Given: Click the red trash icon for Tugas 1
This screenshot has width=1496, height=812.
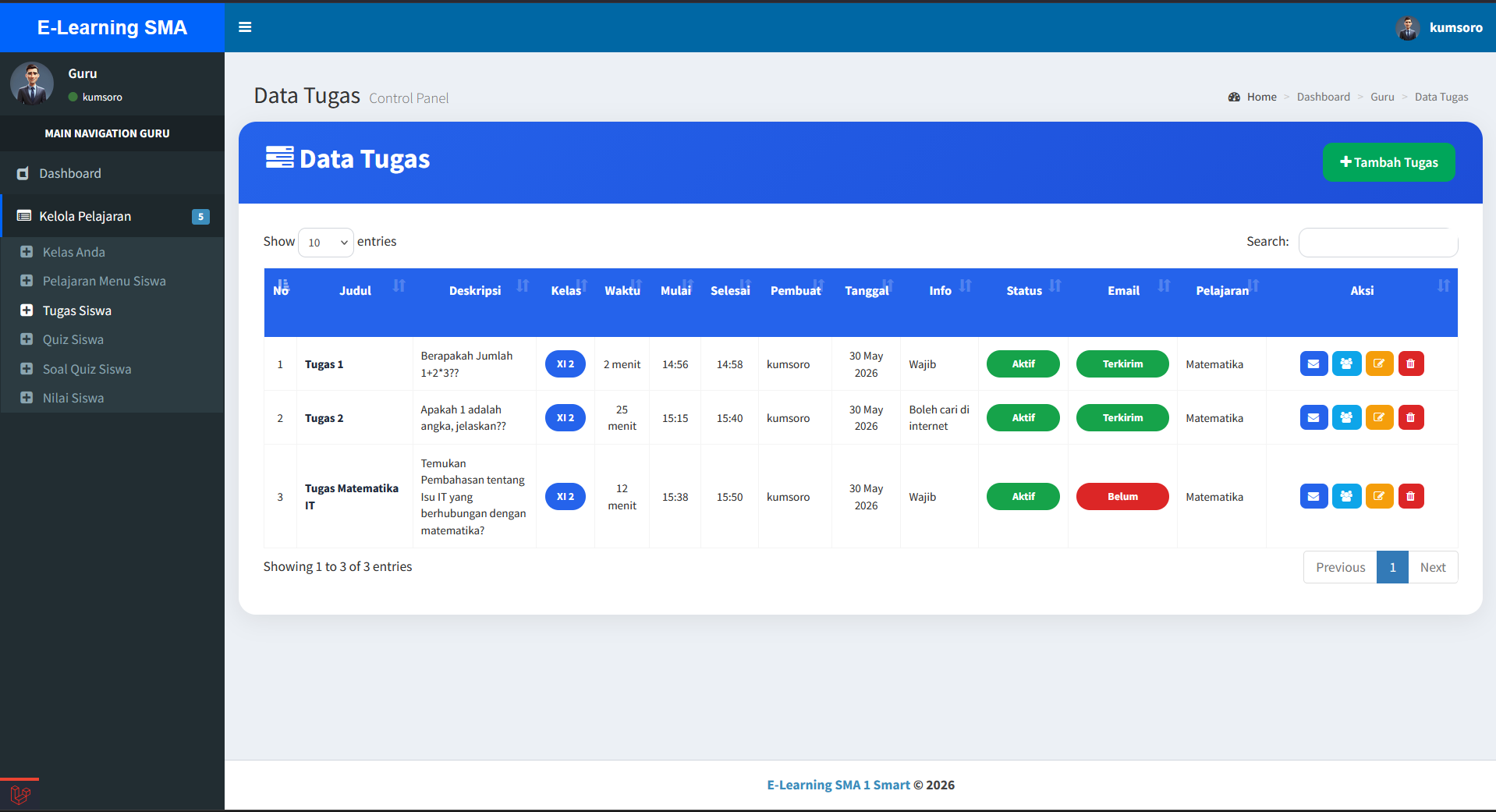Looking at the screenshot, I should click(x=1410, y=363).
